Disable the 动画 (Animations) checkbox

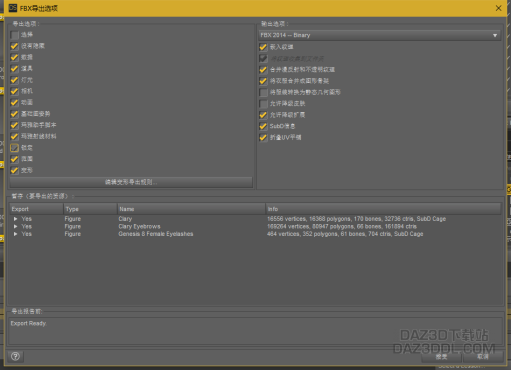coord(14,102)
